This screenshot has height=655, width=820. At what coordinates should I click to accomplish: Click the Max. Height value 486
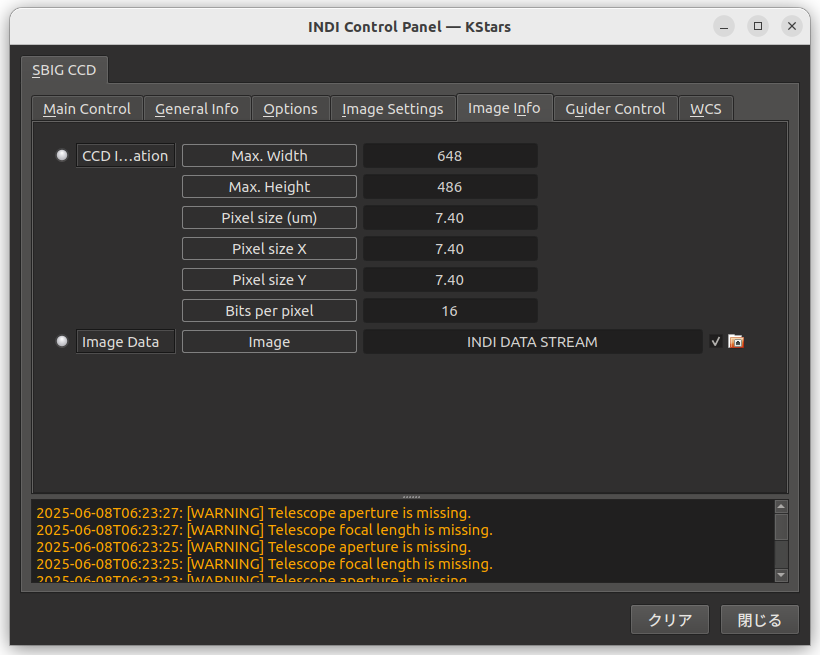tap(450, 187)
